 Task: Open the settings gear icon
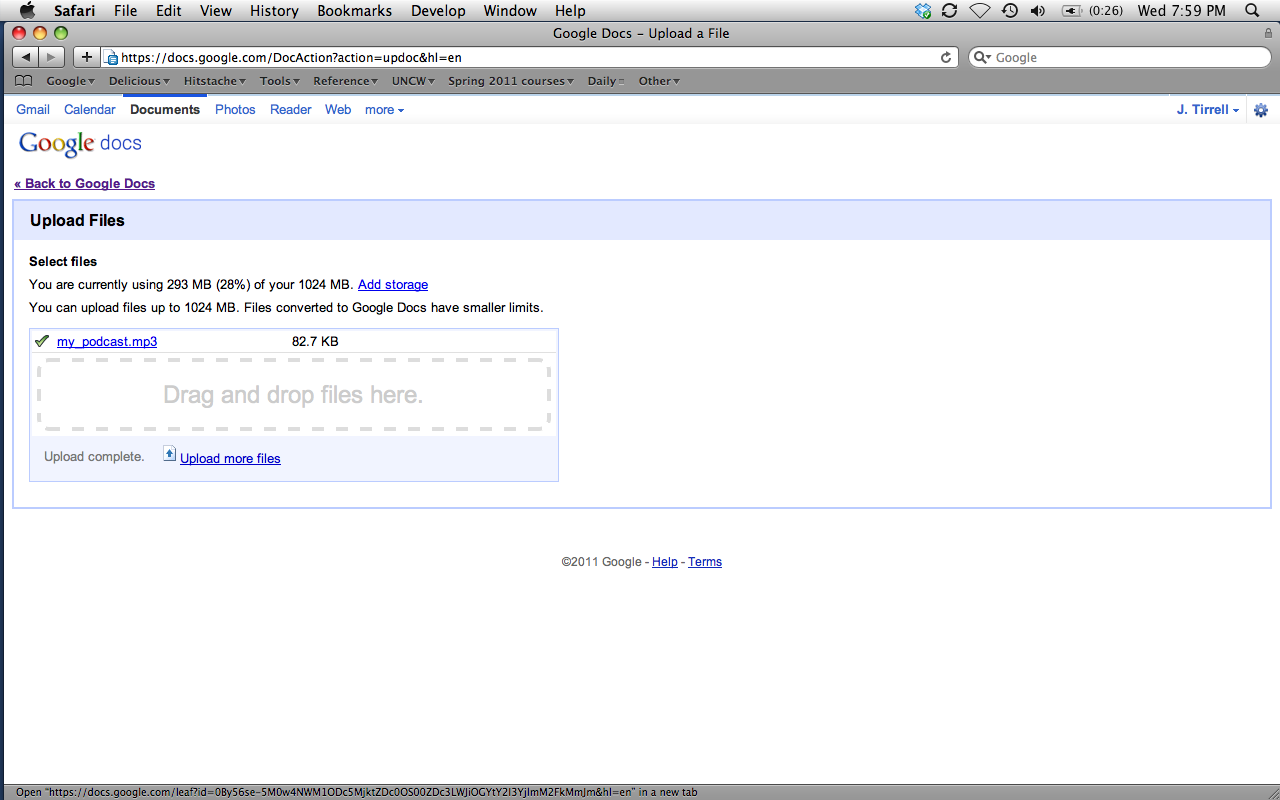pyautogui.click(x=1261, y=110)
